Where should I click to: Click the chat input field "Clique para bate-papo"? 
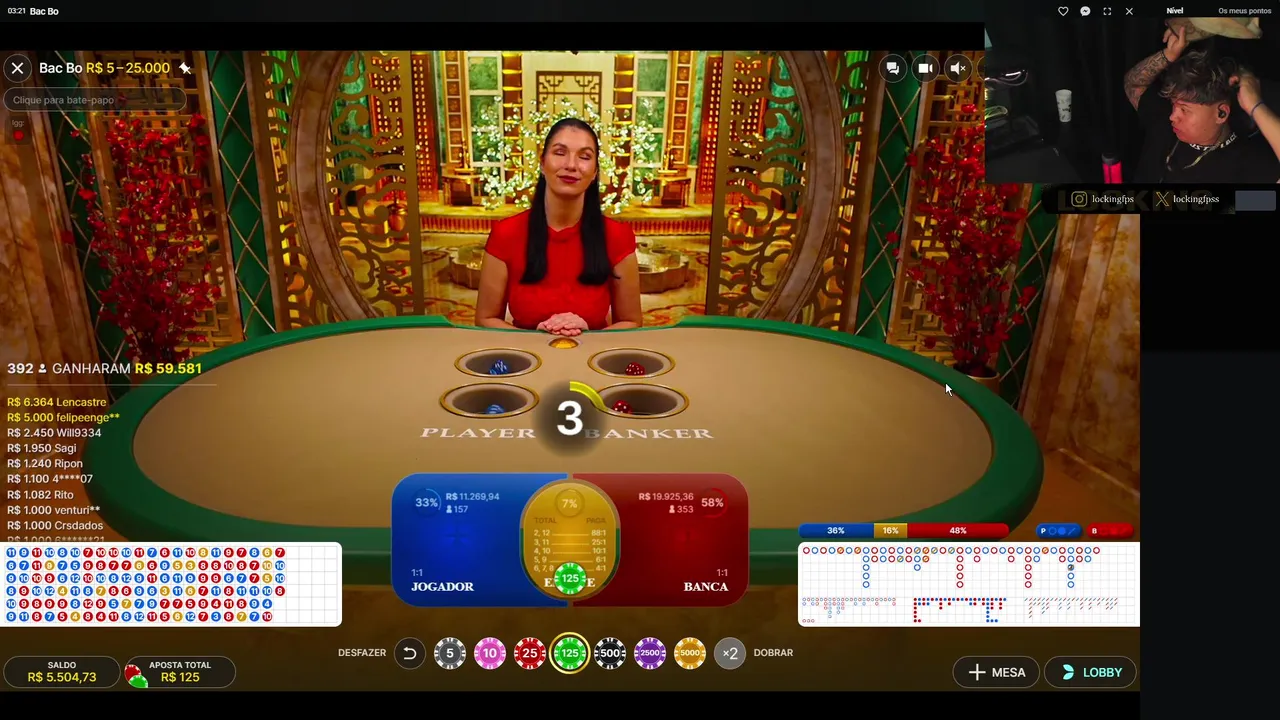[x=94, y=100]
